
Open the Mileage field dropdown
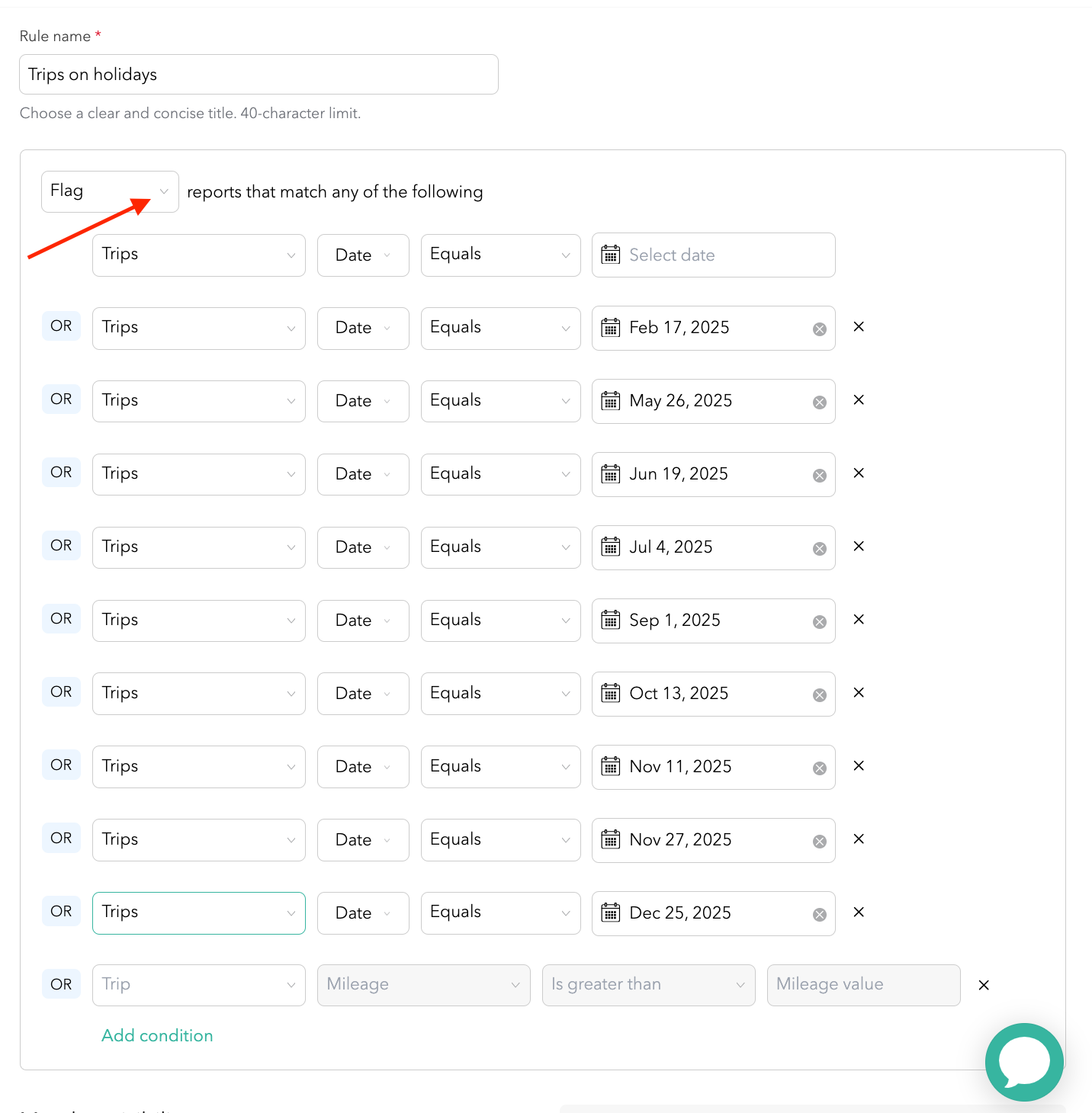(423, 985)
